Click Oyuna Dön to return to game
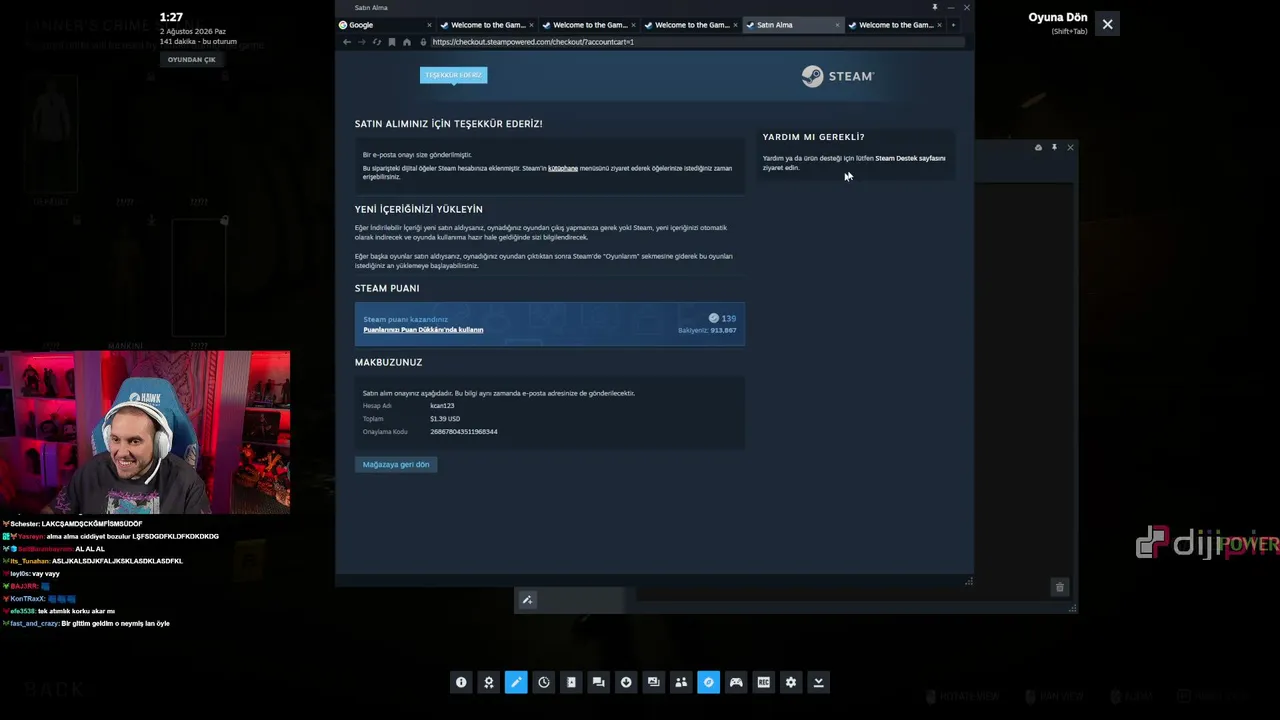The image size is (1280, 720). [1058, 18]
